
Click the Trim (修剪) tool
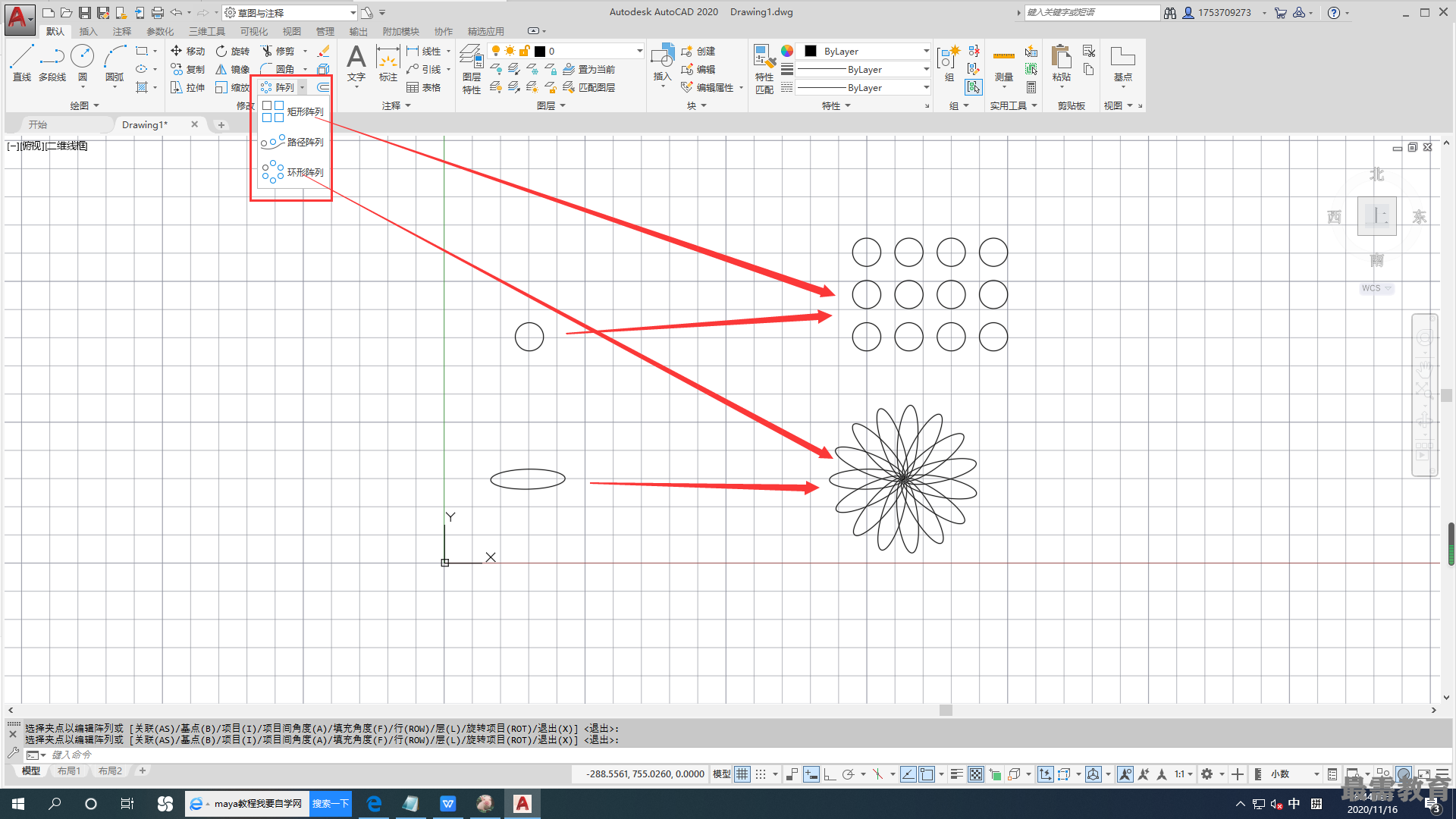pos(277,51)
